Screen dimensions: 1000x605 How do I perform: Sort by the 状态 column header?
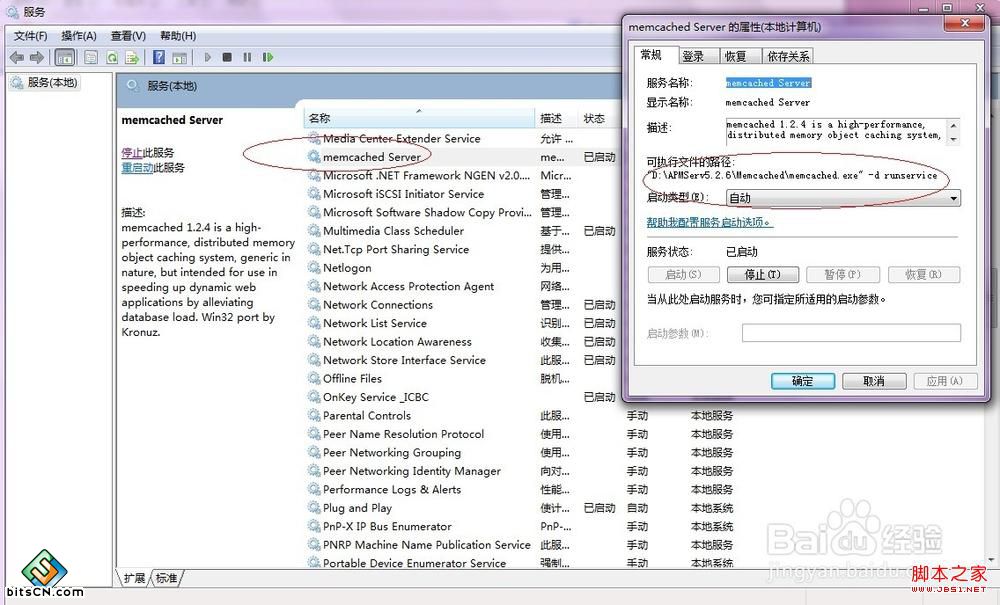[x=599, y=118]
